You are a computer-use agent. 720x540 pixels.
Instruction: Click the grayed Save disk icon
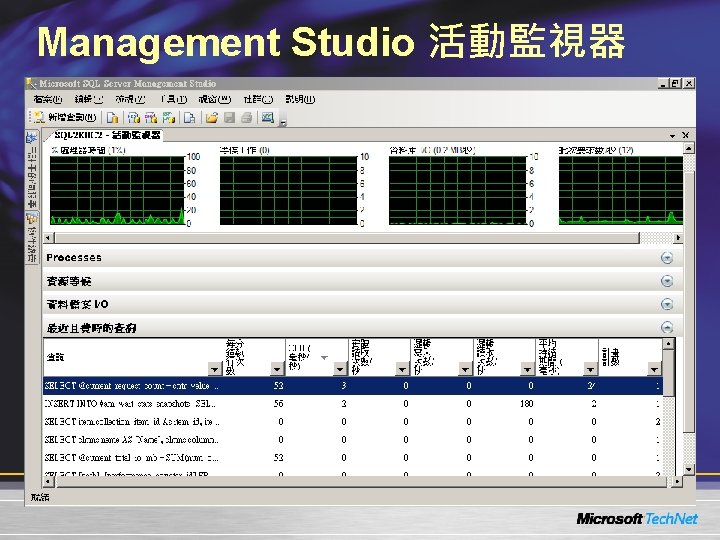click(x=229, y=118)
